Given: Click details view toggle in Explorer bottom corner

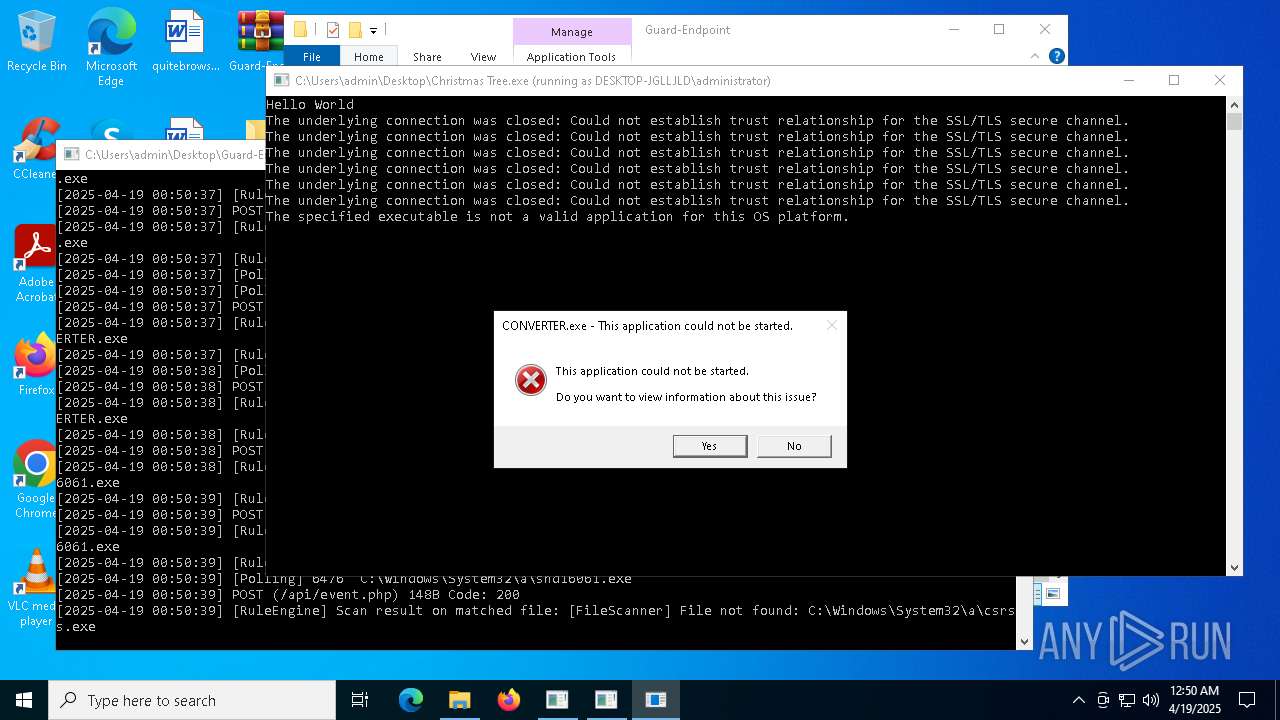Looking at the screenshot, I should pyautogui.click(x=1038, y=593).
